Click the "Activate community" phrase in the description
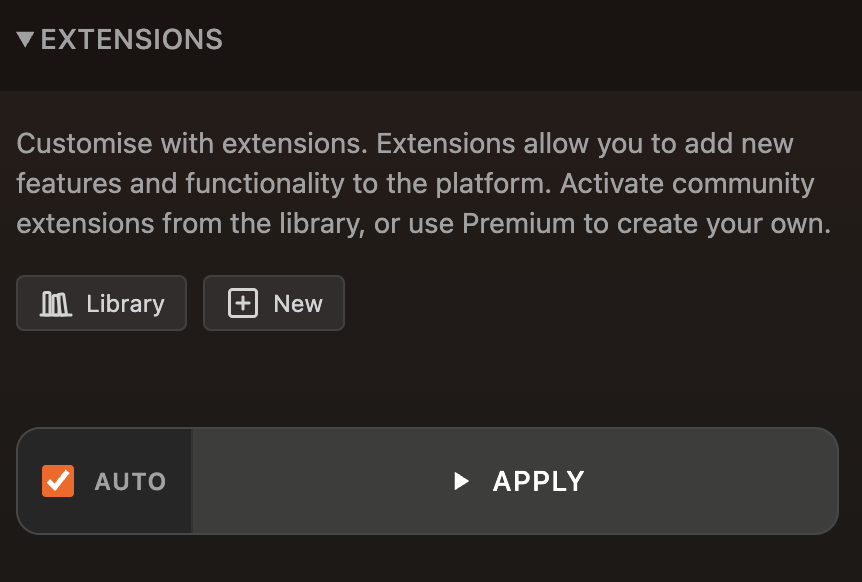 (687, 184)
